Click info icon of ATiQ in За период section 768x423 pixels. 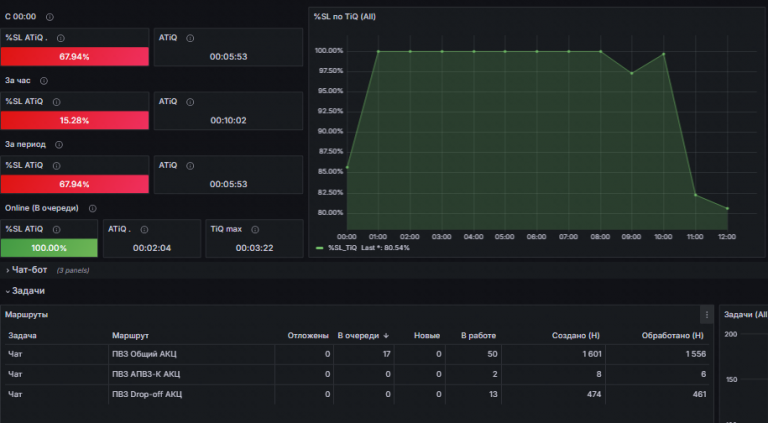190,166
